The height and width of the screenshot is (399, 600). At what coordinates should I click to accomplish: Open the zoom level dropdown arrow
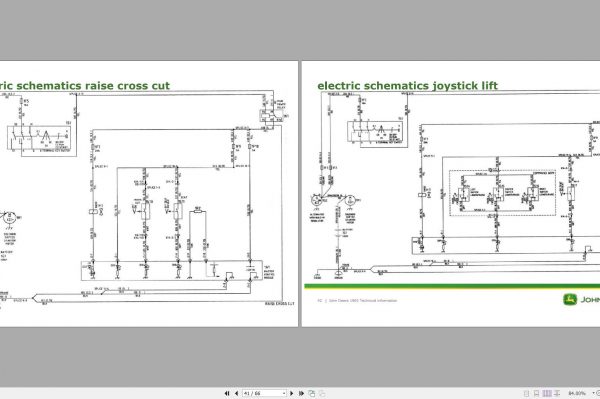click(x=593, y=393)
